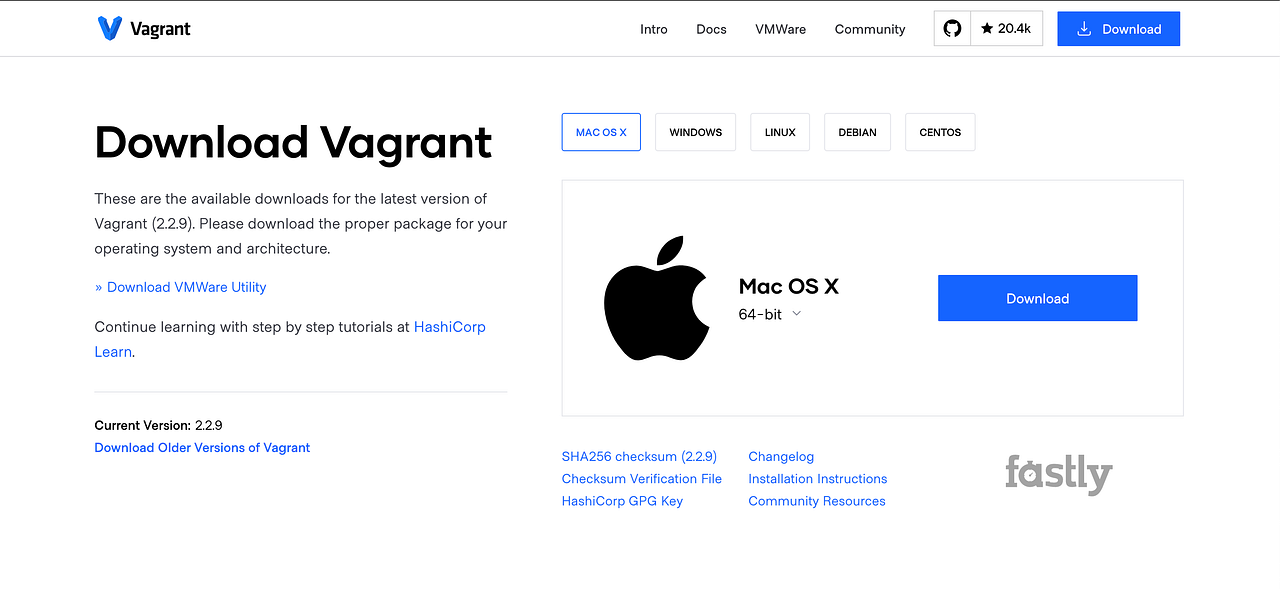Open the Changelog link

click(781, 456)
